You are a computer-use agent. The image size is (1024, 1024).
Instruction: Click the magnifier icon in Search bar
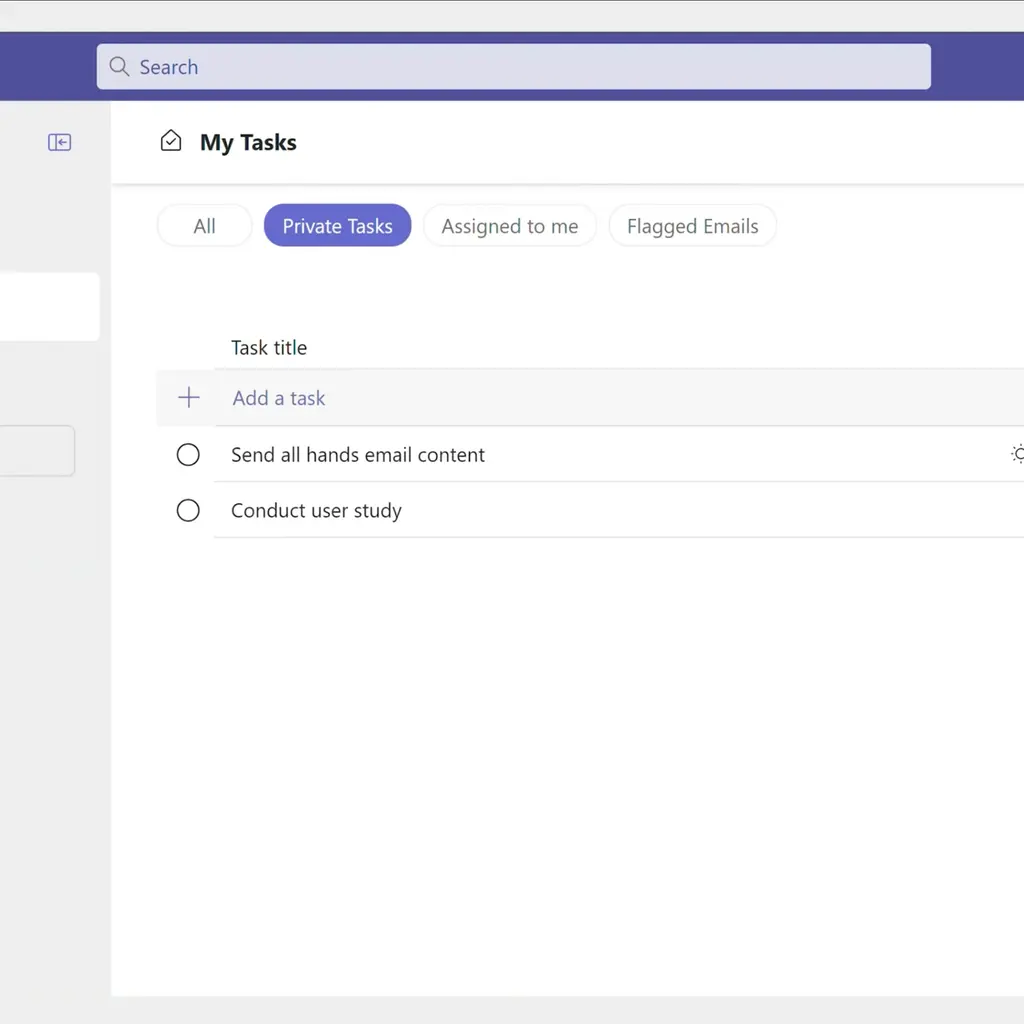(120, 67)
